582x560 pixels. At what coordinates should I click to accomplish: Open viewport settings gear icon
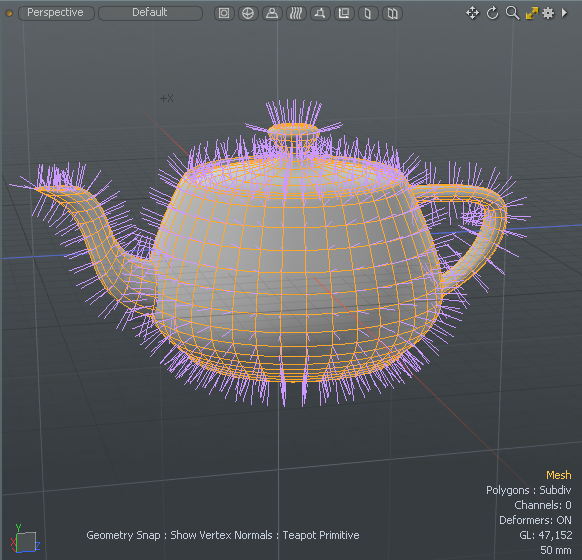[548, 13]
